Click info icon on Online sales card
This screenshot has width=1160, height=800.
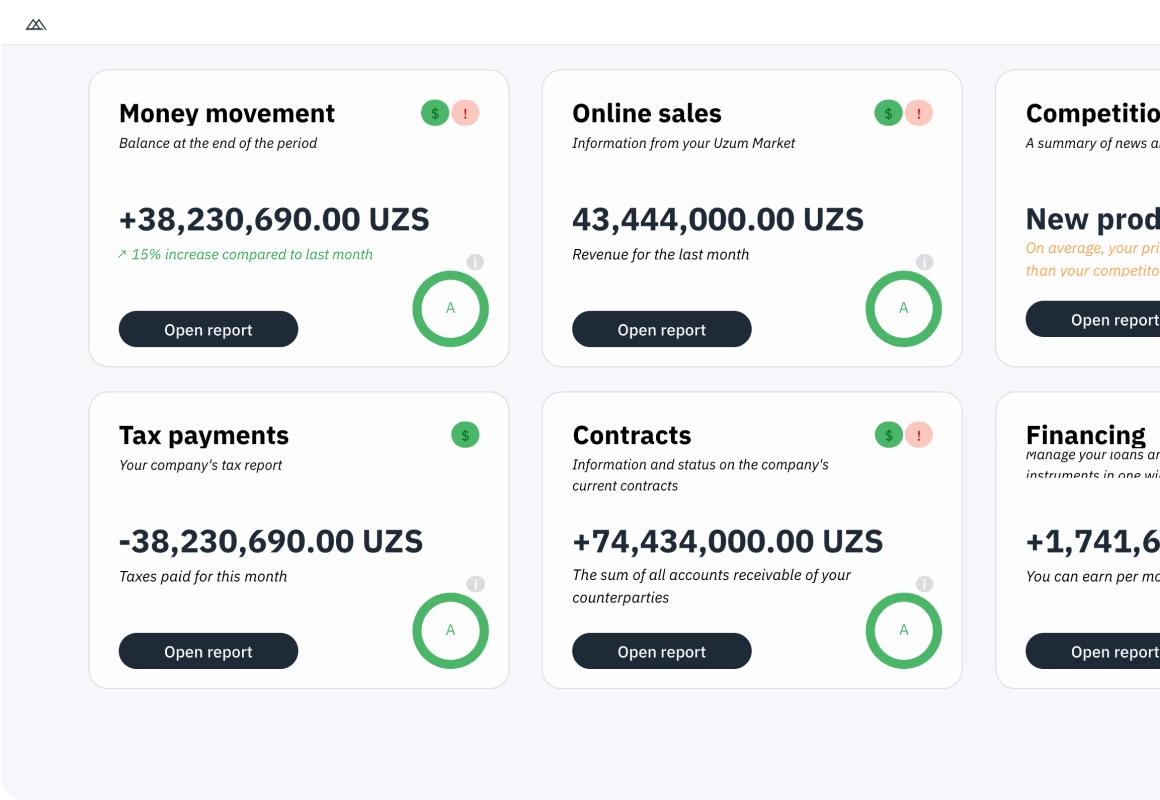pyautogui.click(x=925, y=262)
